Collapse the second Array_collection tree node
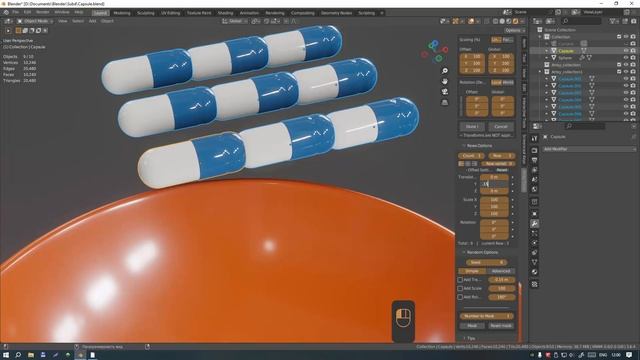This screenshot has width=640, height=360. click(540, 72)
